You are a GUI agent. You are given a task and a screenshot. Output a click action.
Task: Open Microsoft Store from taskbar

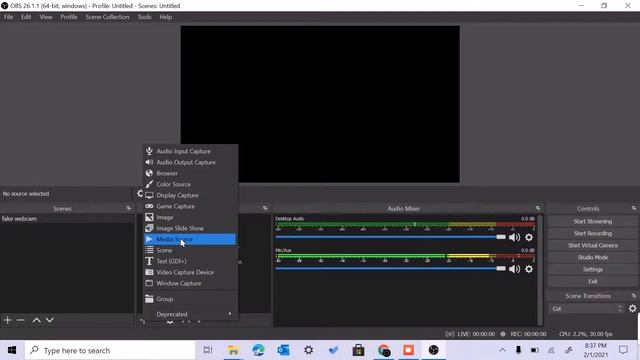tap(358, 350)
